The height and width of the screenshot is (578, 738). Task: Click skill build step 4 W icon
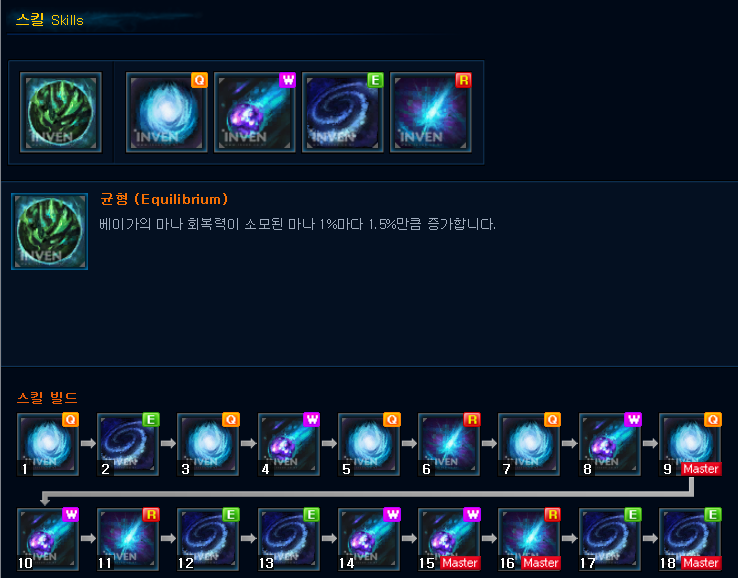(x=289, y=444)
